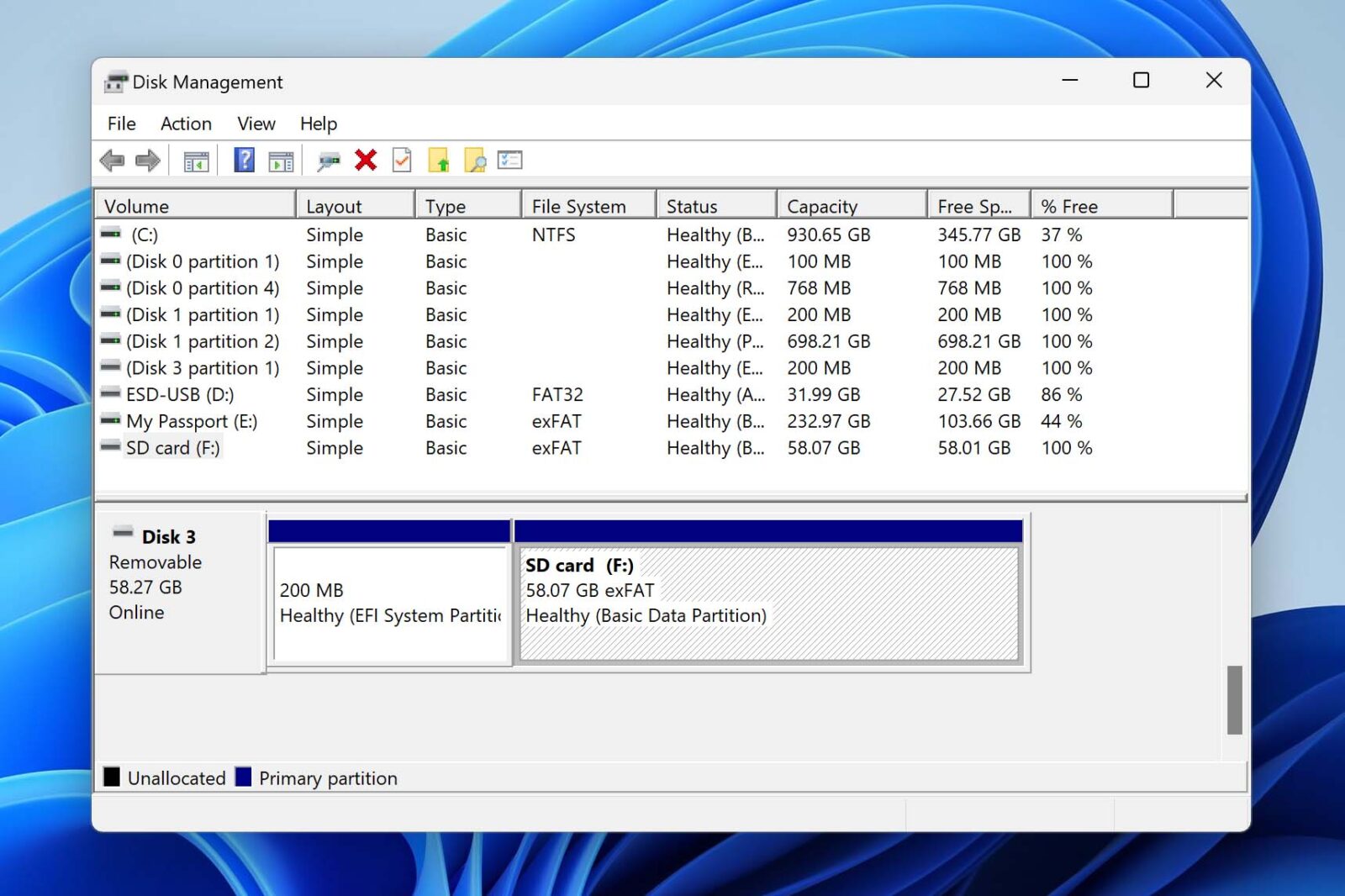The image size is (1345, 896).
Task: Click drive icon beside My Passport (E:)
Action: click(111, 420)
